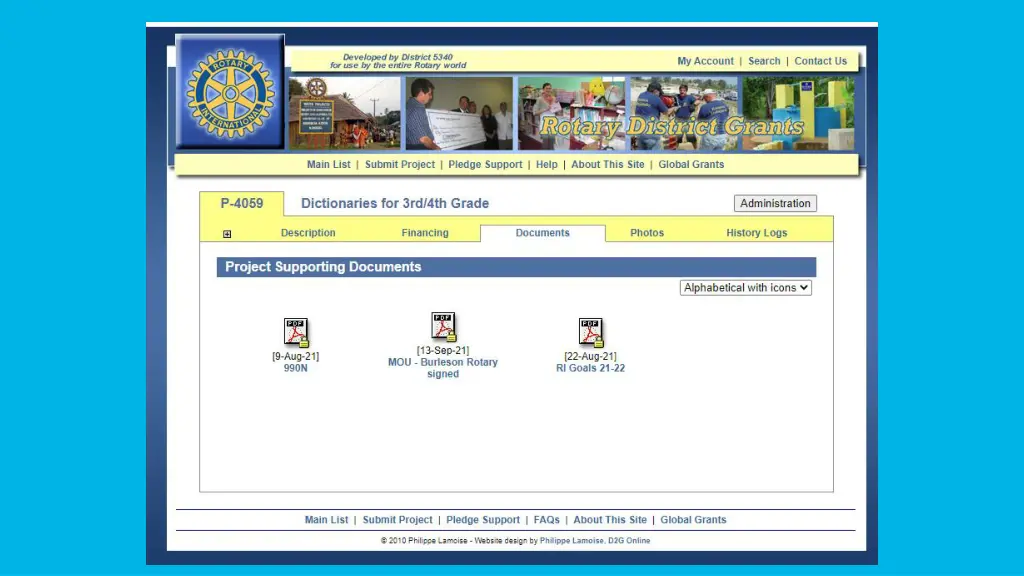Open About This Site in footer navigation
This screenshot has width=1024, height=576.
(610, 520)
